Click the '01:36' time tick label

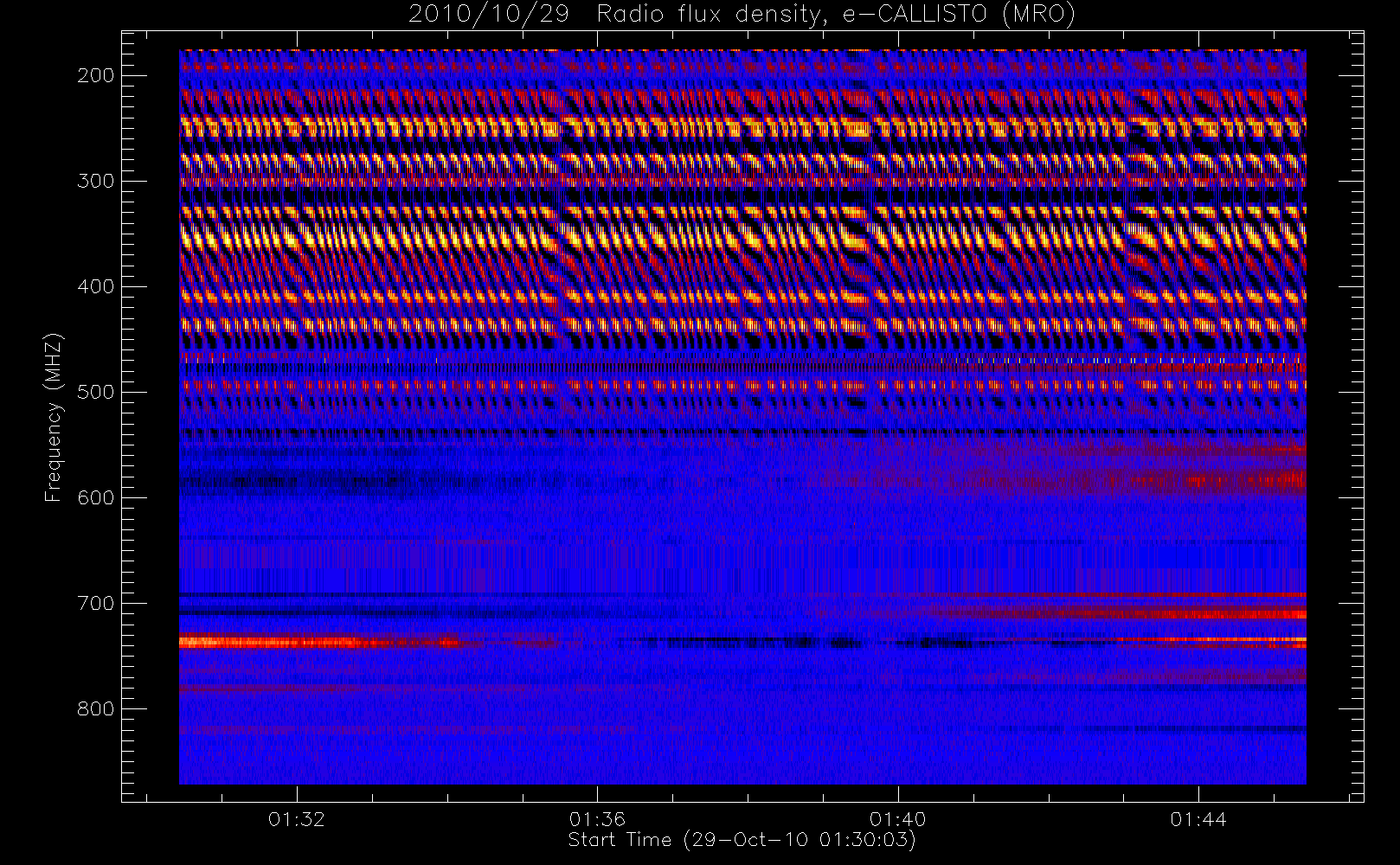[597, 819]
